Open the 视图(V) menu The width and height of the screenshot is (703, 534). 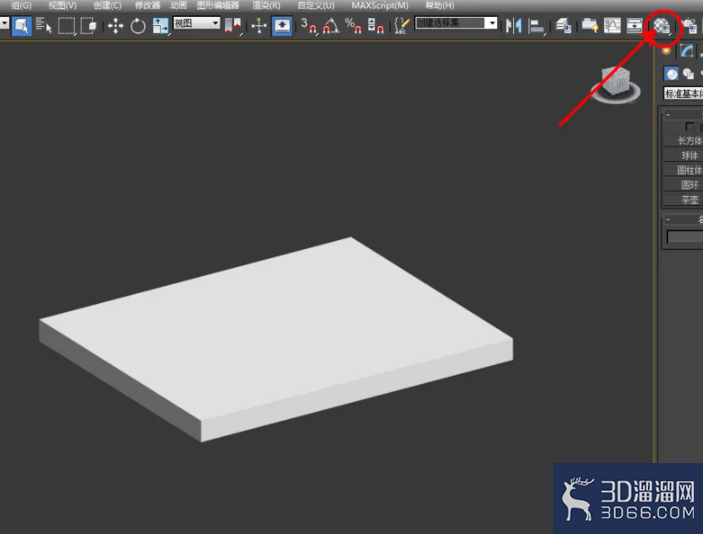[63, 5]
